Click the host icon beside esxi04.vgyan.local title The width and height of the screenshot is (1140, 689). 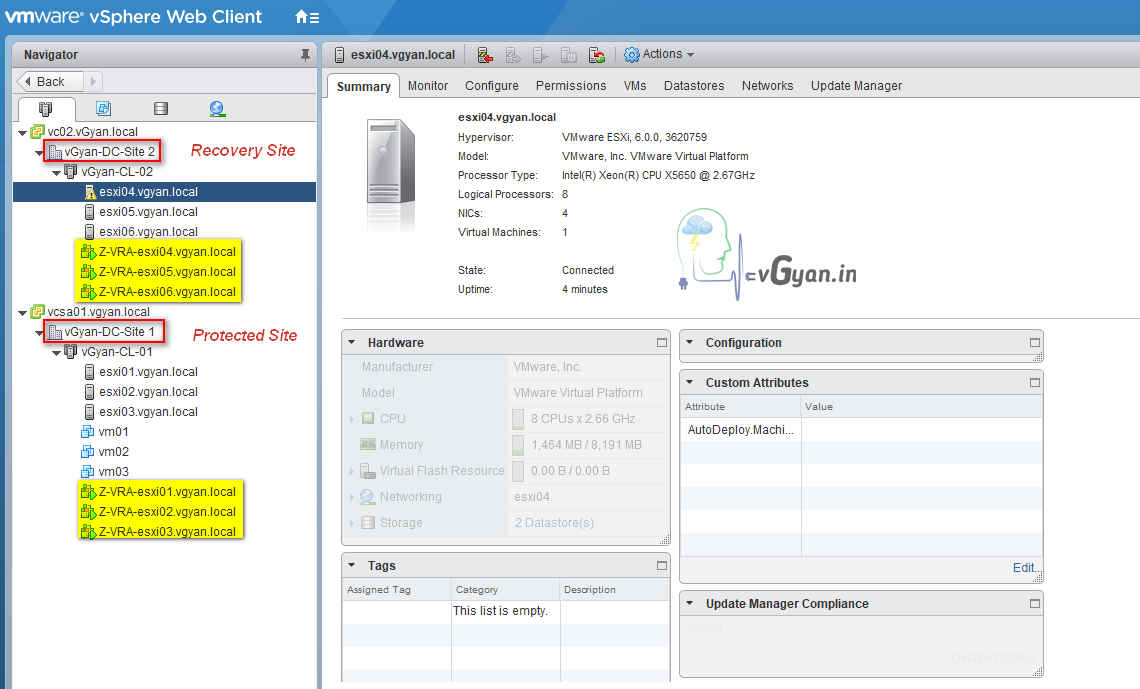click(339, 55)
